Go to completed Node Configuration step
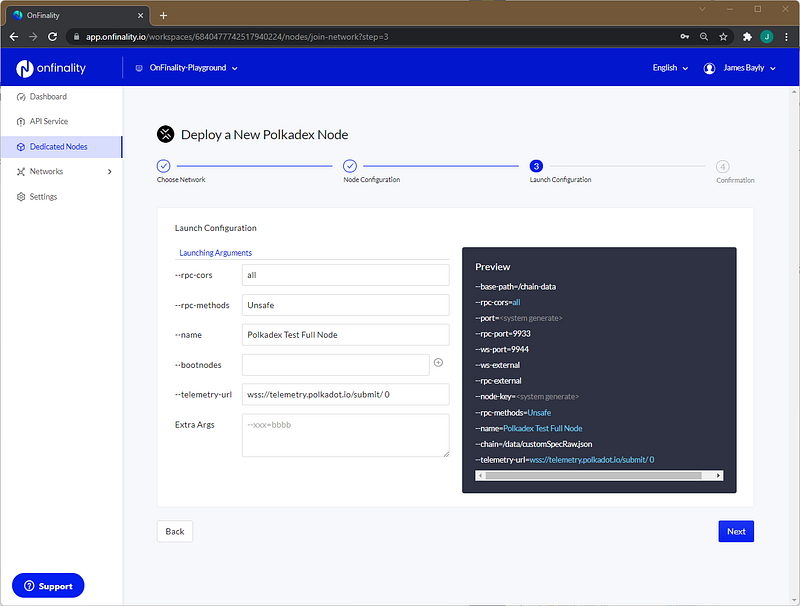This screenshot has height=606, width=800. [x=349, y=166]
